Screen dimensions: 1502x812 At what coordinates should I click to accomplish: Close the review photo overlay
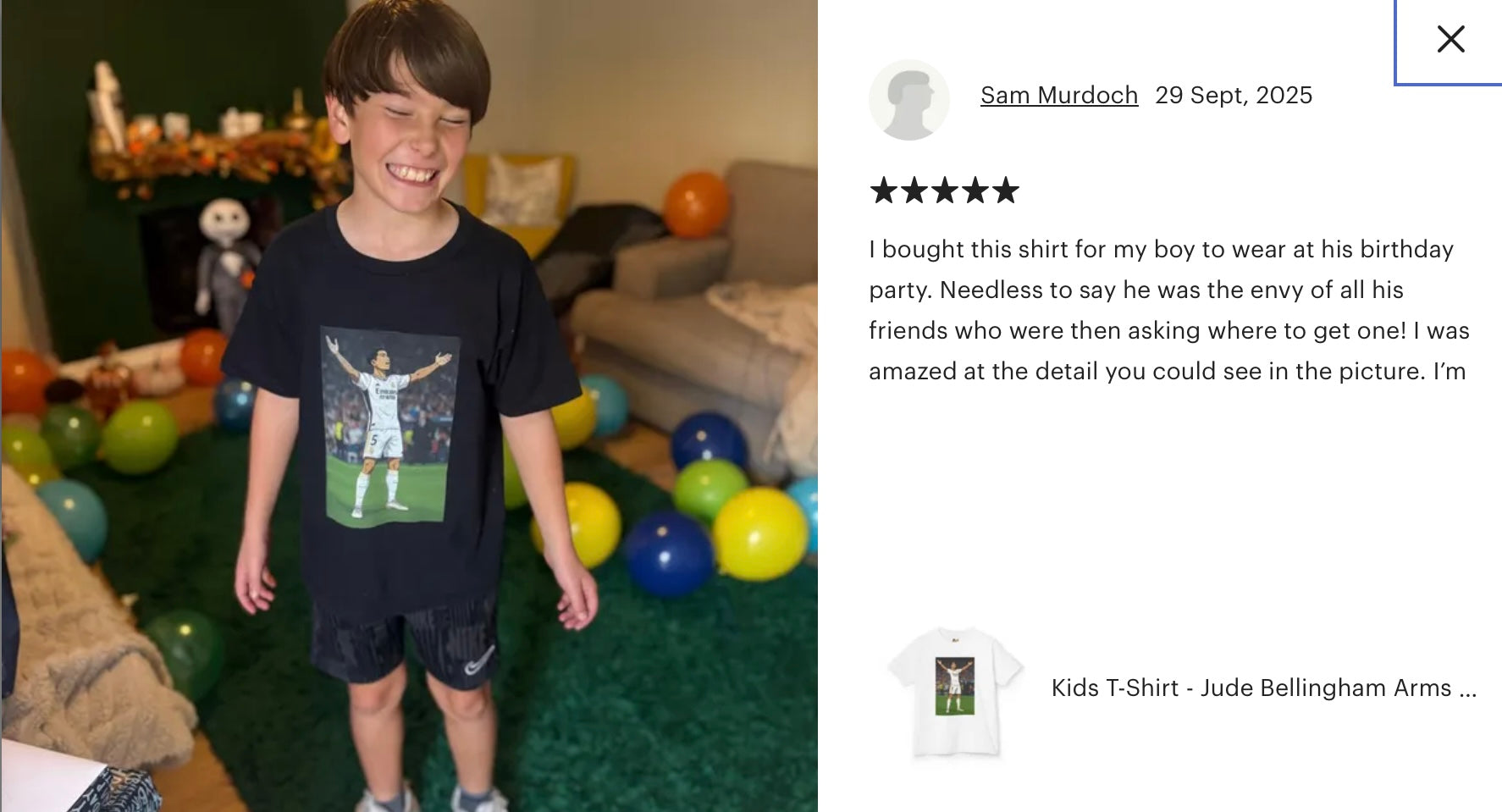point(1450,39)
